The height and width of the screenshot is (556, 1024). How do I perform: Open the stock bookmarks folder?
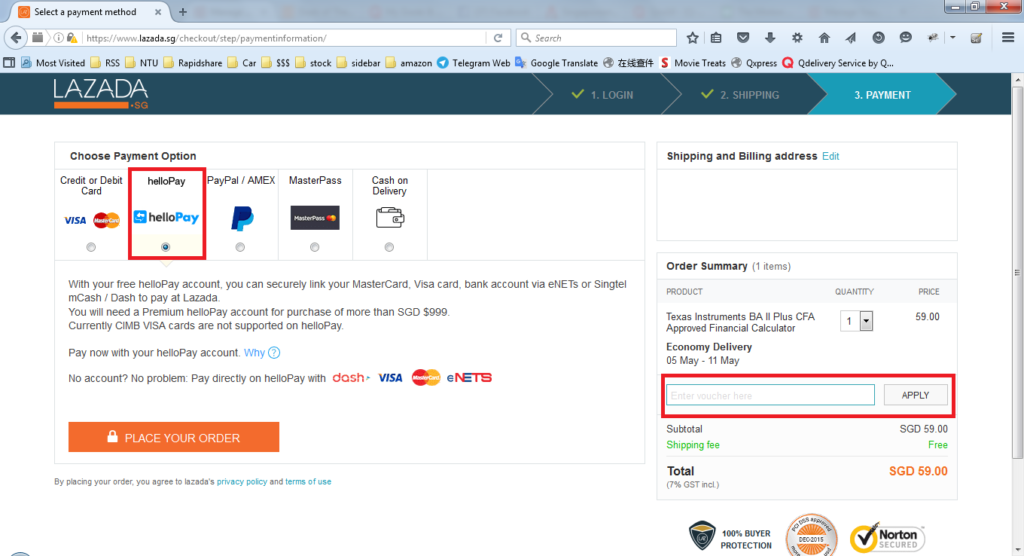tap(313, 63)
